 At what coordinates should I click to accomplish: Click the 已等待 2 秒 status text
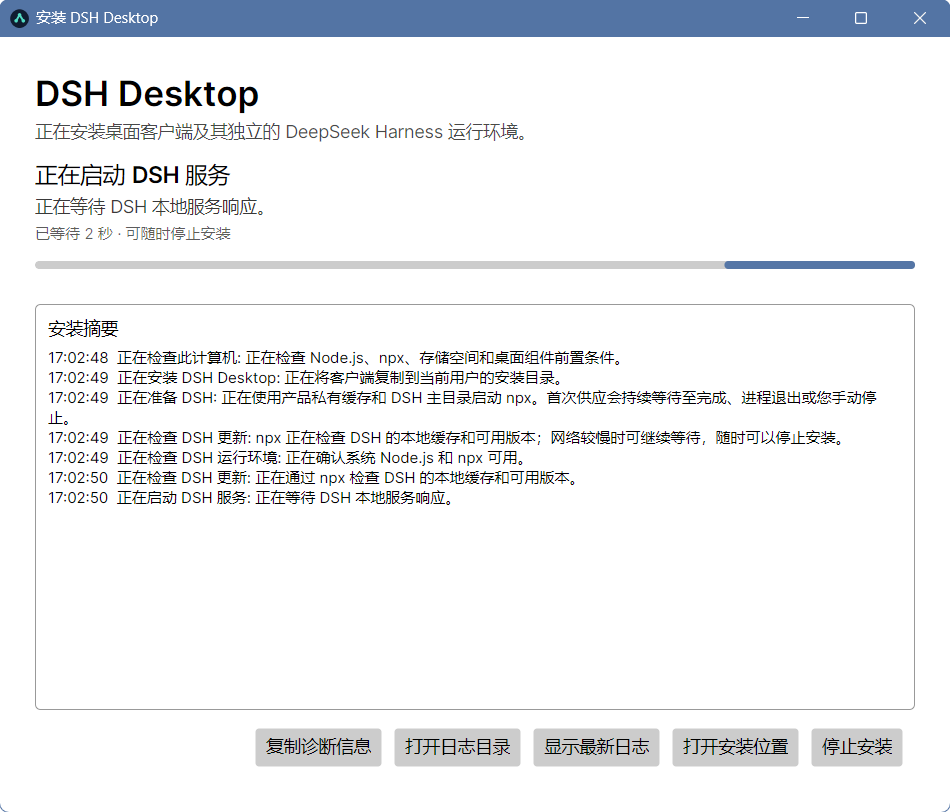[x=133, y=234]
